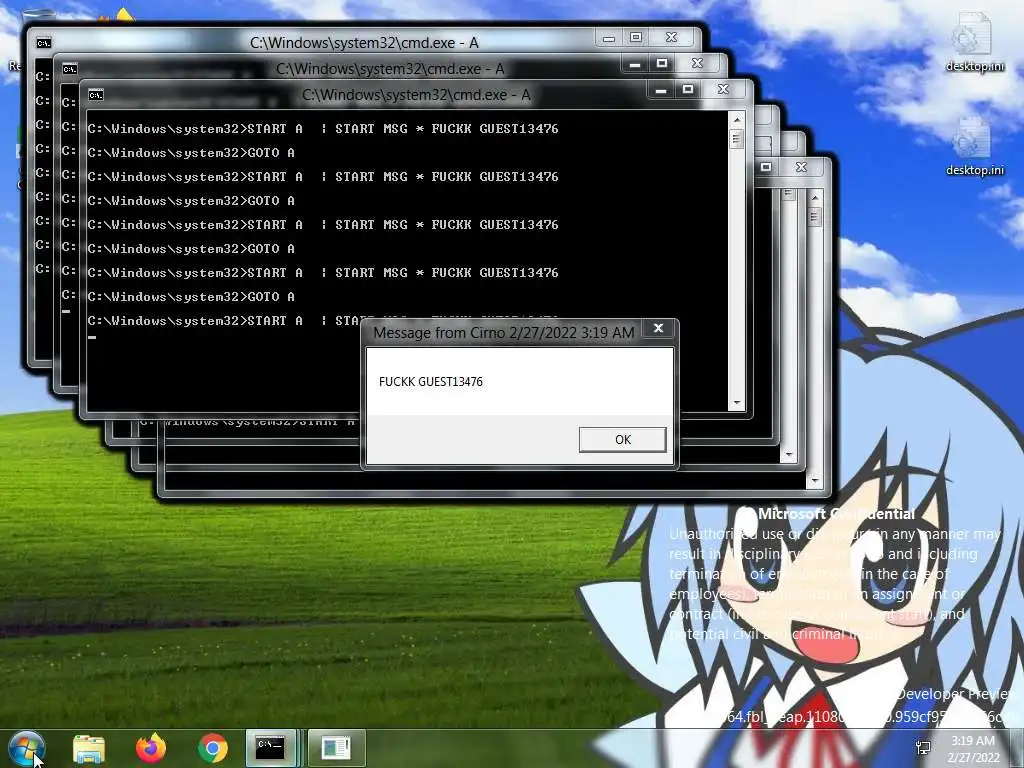Click the network icon in system tray
The height and width of the screenshot is (768, 1024).
coord(923,748)
